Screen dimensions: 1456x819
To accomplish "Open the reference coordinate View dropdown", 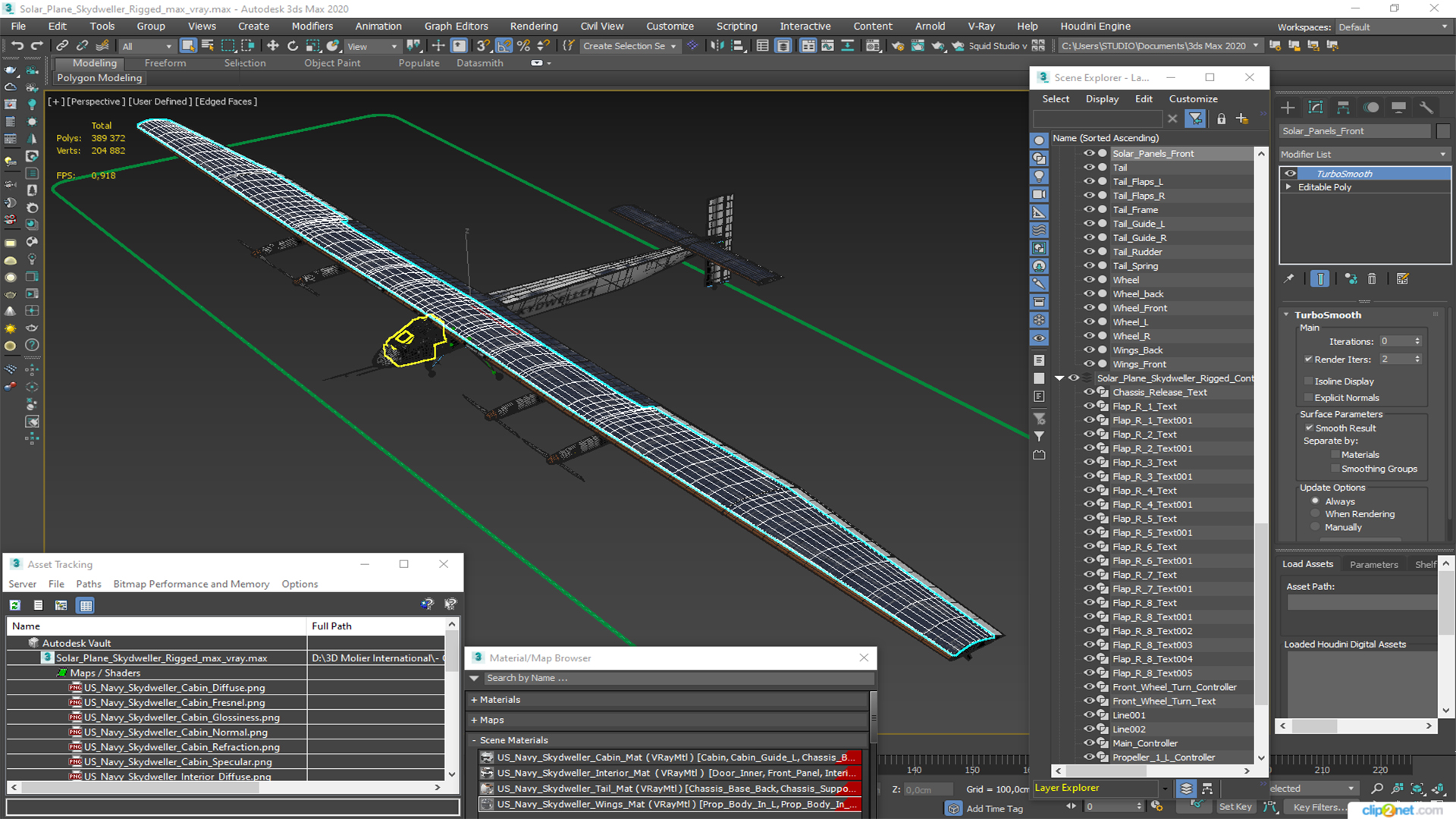I will point(372,46).
